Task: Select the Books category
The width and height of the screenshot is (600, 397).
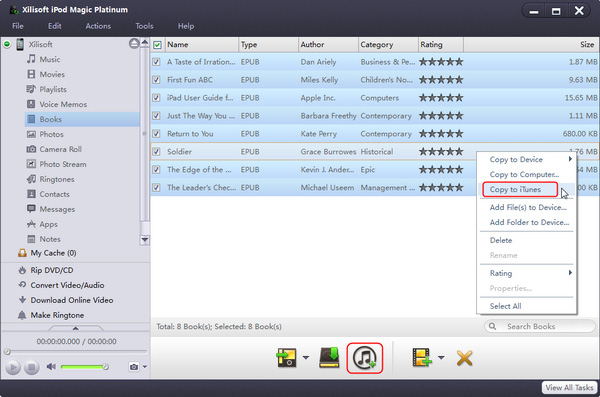Action: pos(82,119)
